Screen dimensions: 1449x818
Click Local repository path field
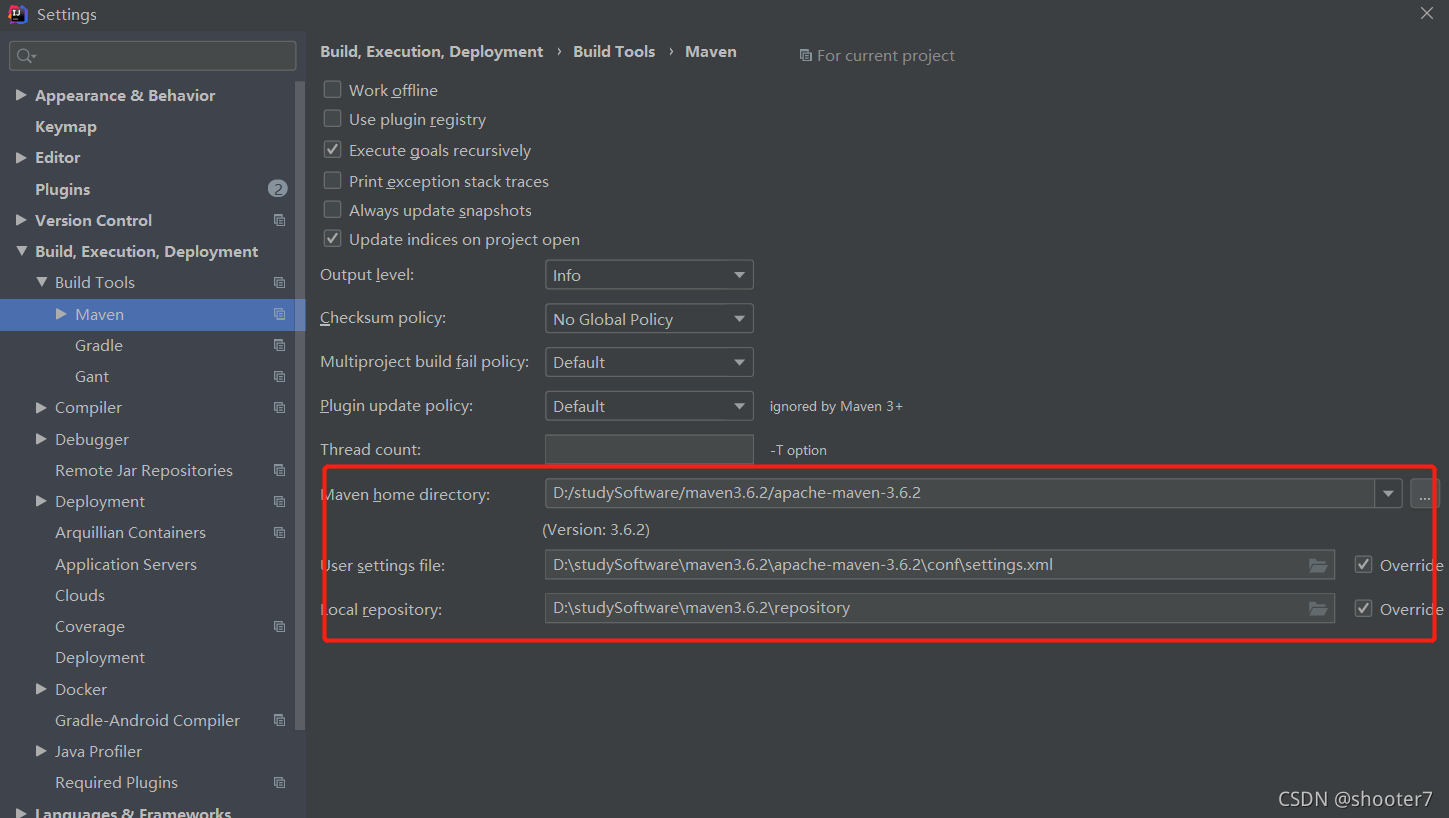(940, 608)
